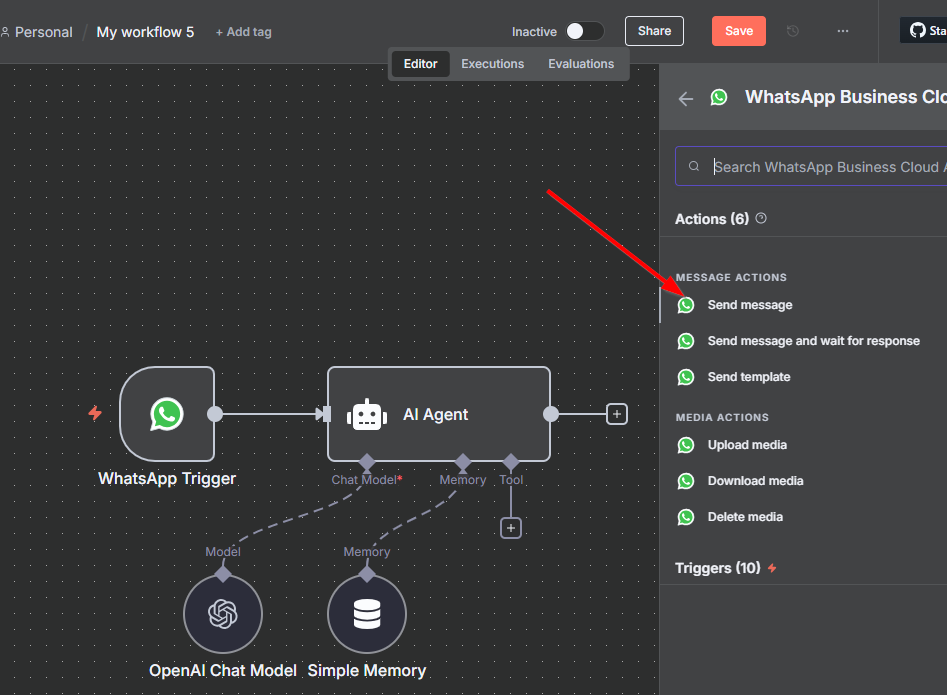The image size is (947, 695).
Task: Click the AI Agent Memory connector diamond
Action: (463, 463)
